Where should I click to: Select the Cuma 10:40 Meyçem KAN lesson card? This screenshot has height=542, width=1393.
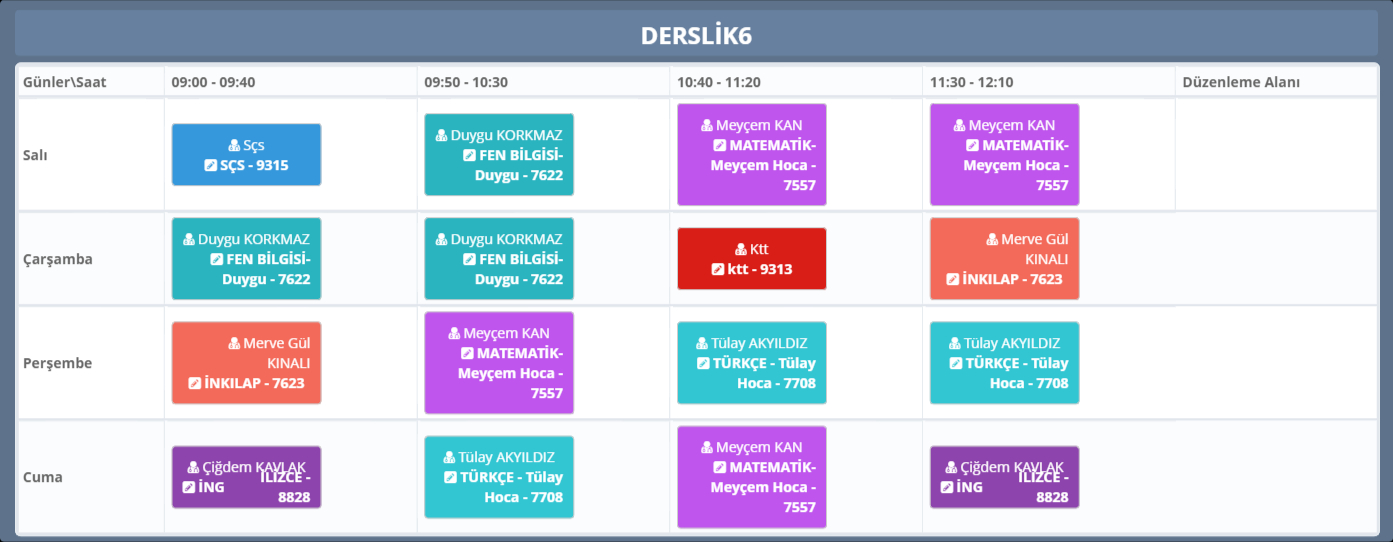coord(752,477)
